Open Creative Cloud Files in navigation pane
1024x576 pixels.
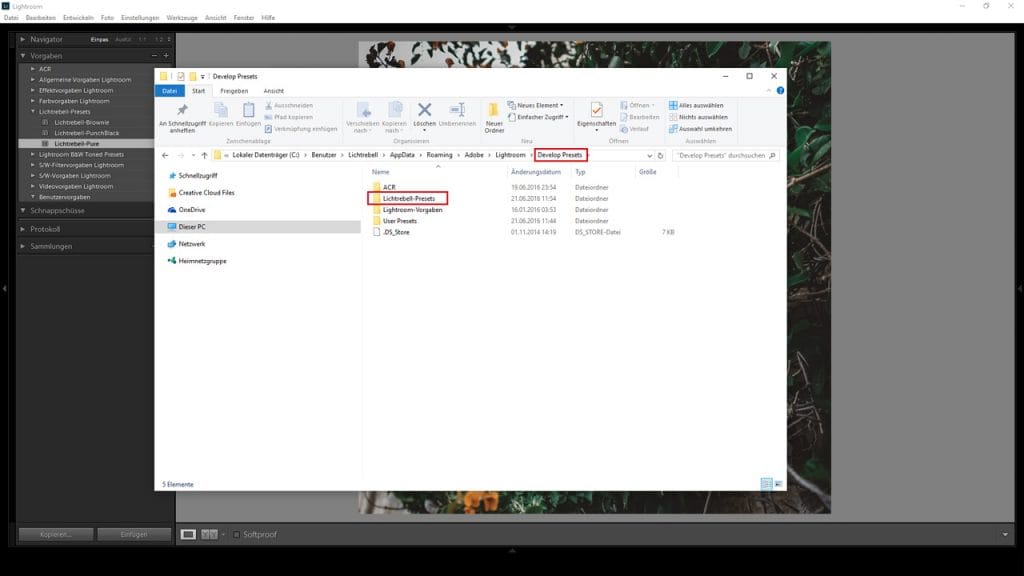pos(206,193)
